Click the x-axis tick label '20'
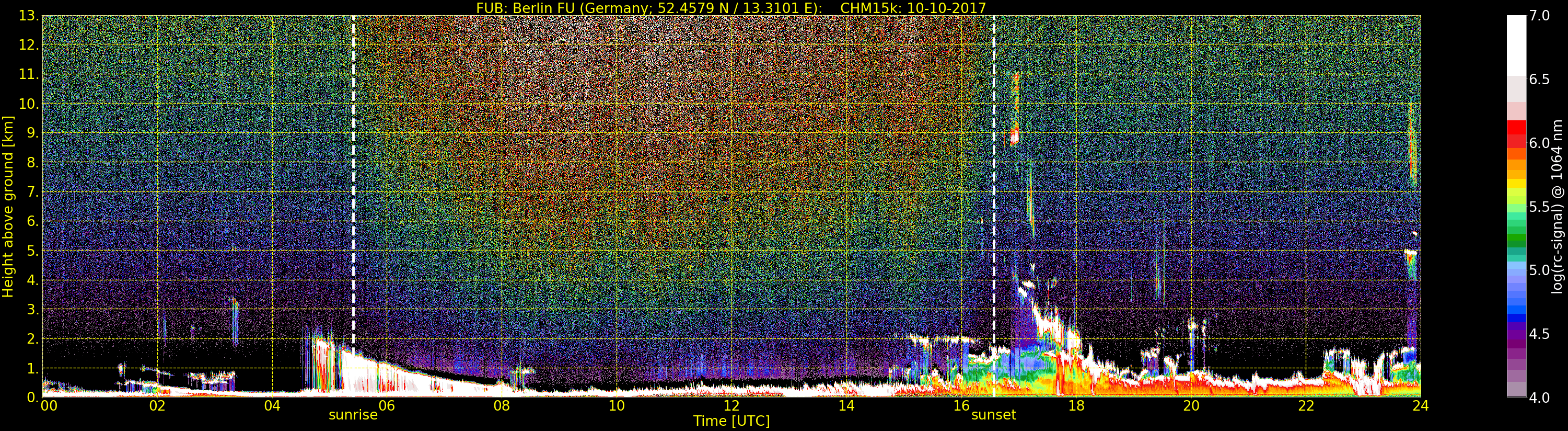 pyautogui.click(x=1191, y=405)
